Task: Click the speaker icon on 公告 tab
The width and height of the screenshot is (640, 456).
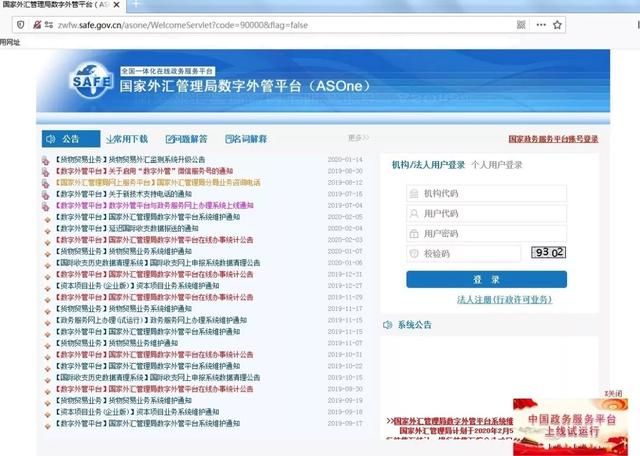Action: click(x=51, y=139)
